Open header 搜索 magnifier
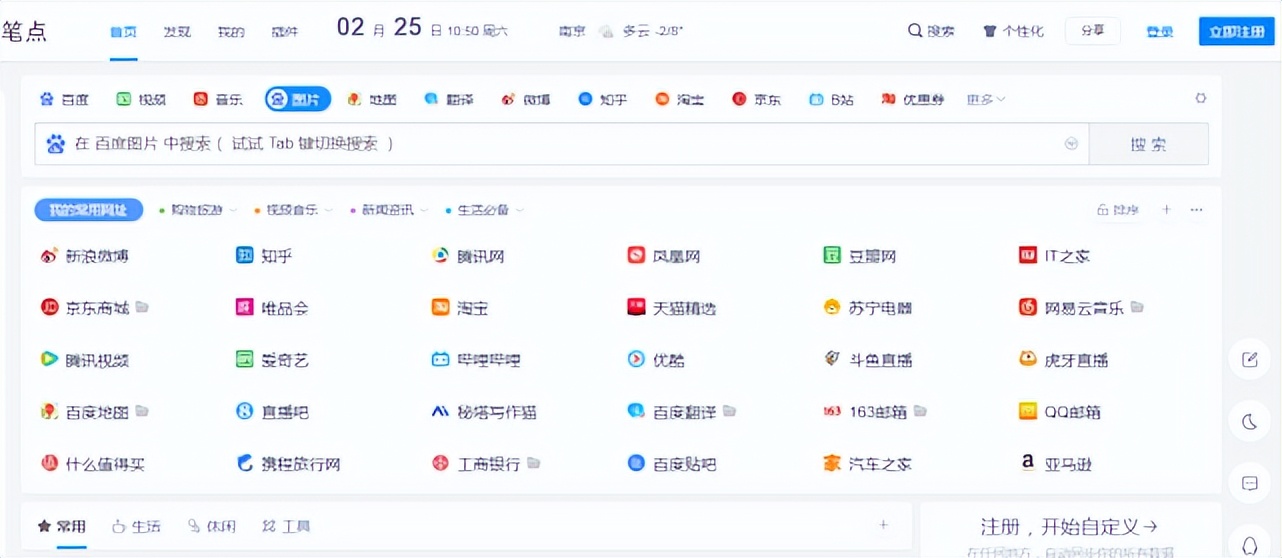Image resolution: width=1282 pixels, height=558 pixels. (931, 31)
